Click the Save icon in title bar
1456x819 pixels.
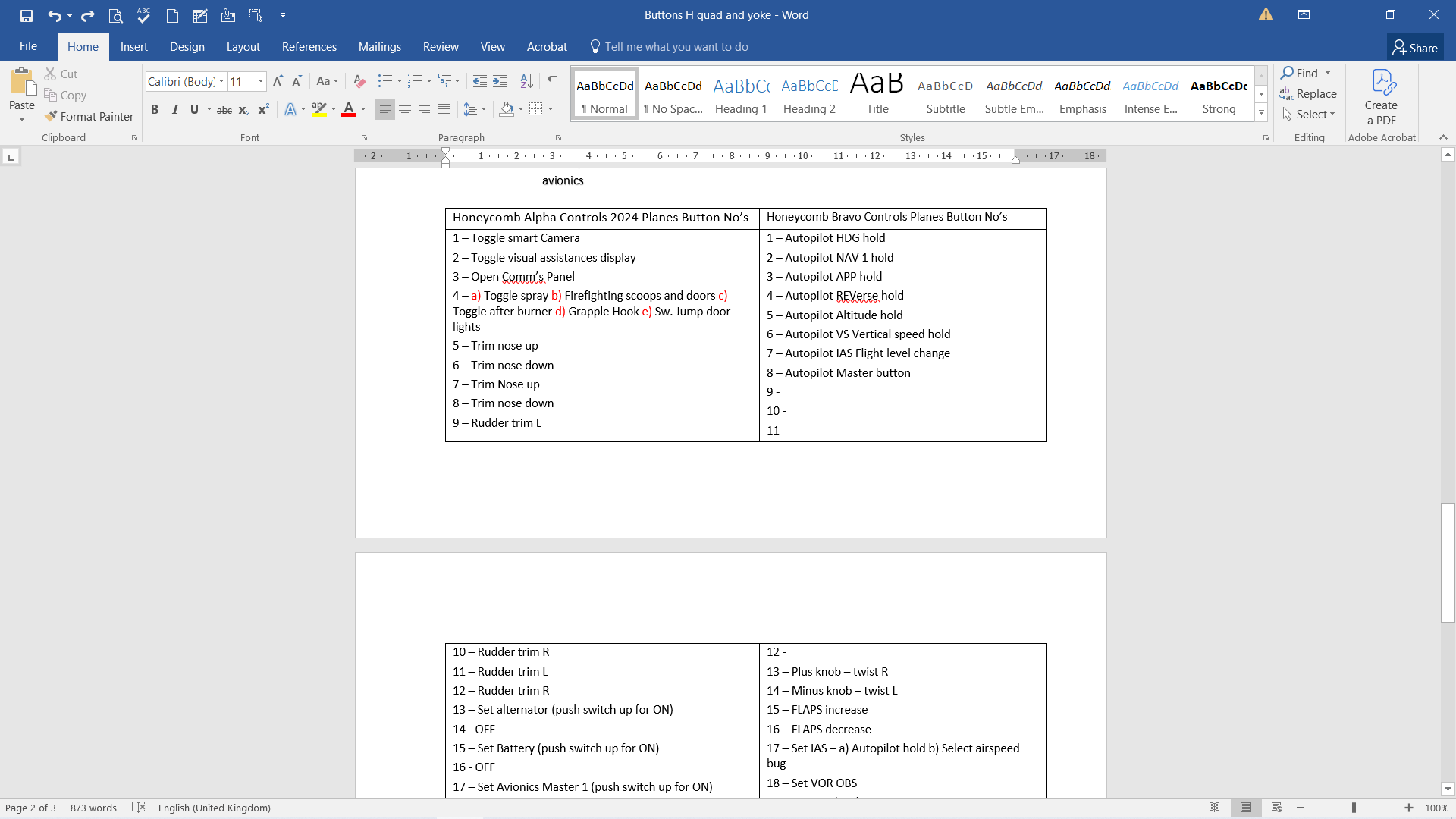coord(27,15)
